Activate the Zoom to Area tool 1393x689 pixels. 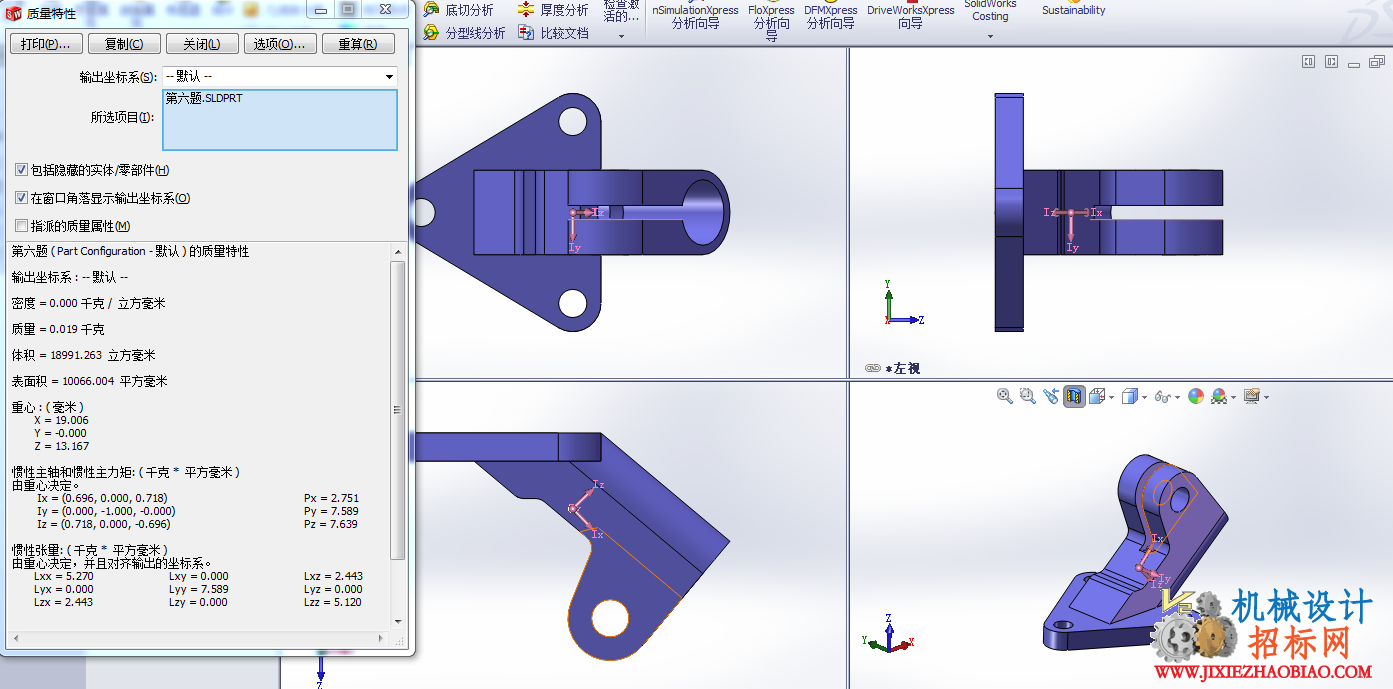1028,397
